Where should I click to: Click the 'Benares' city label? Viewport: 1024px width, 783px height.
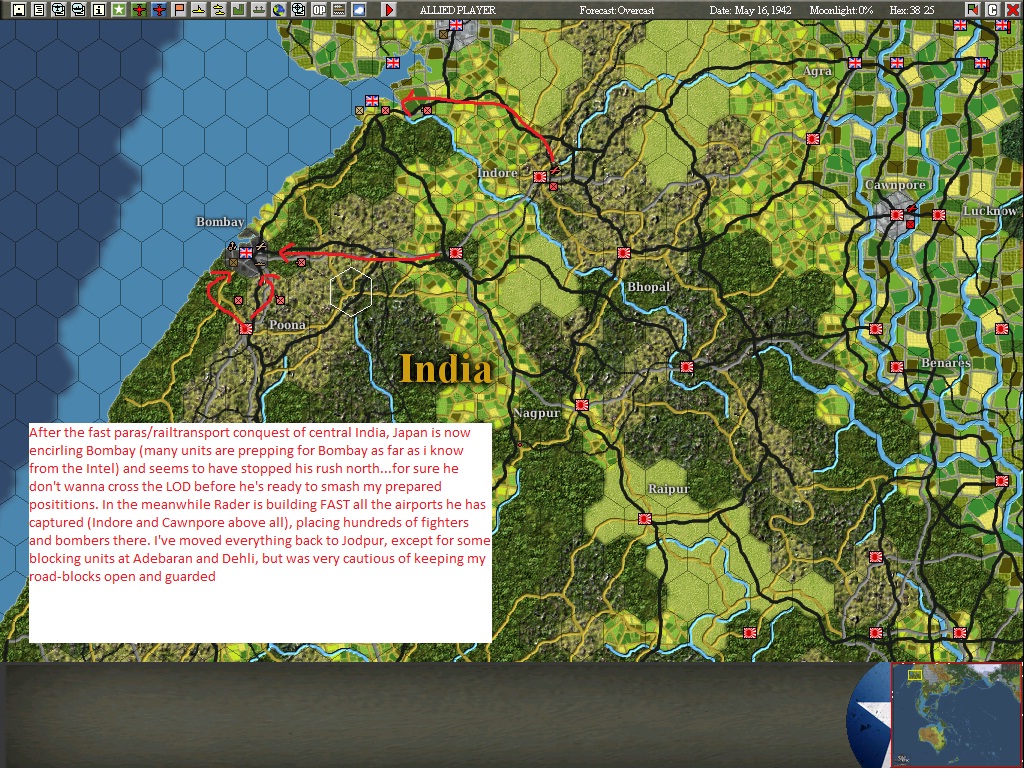click(946, 363)
